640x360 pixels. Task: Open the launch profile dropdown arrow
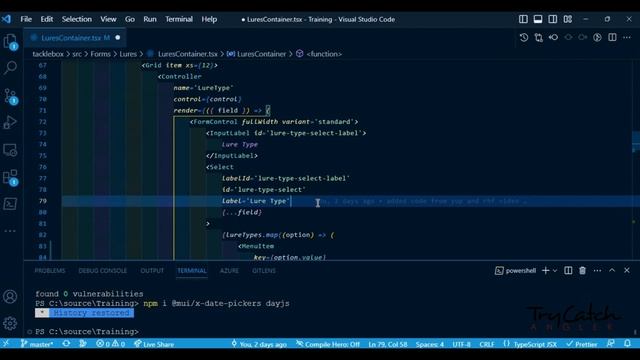[555, 271]
